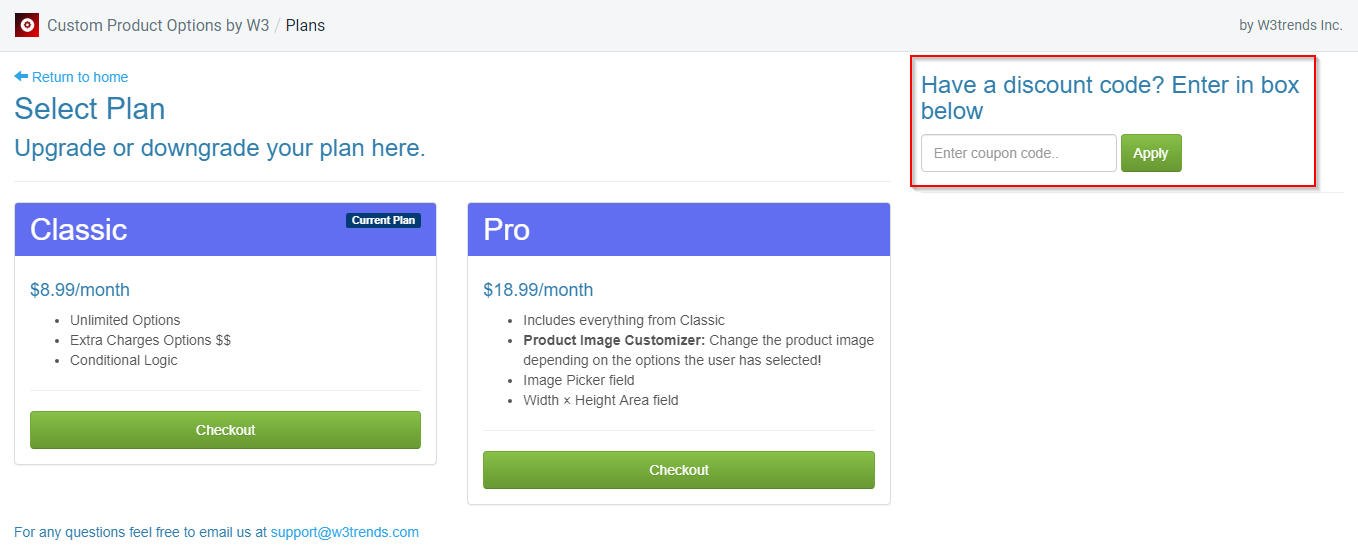
Task: Click the Checkout button for Classic plan
Action: pyautogui.click(x=225, y=430)
